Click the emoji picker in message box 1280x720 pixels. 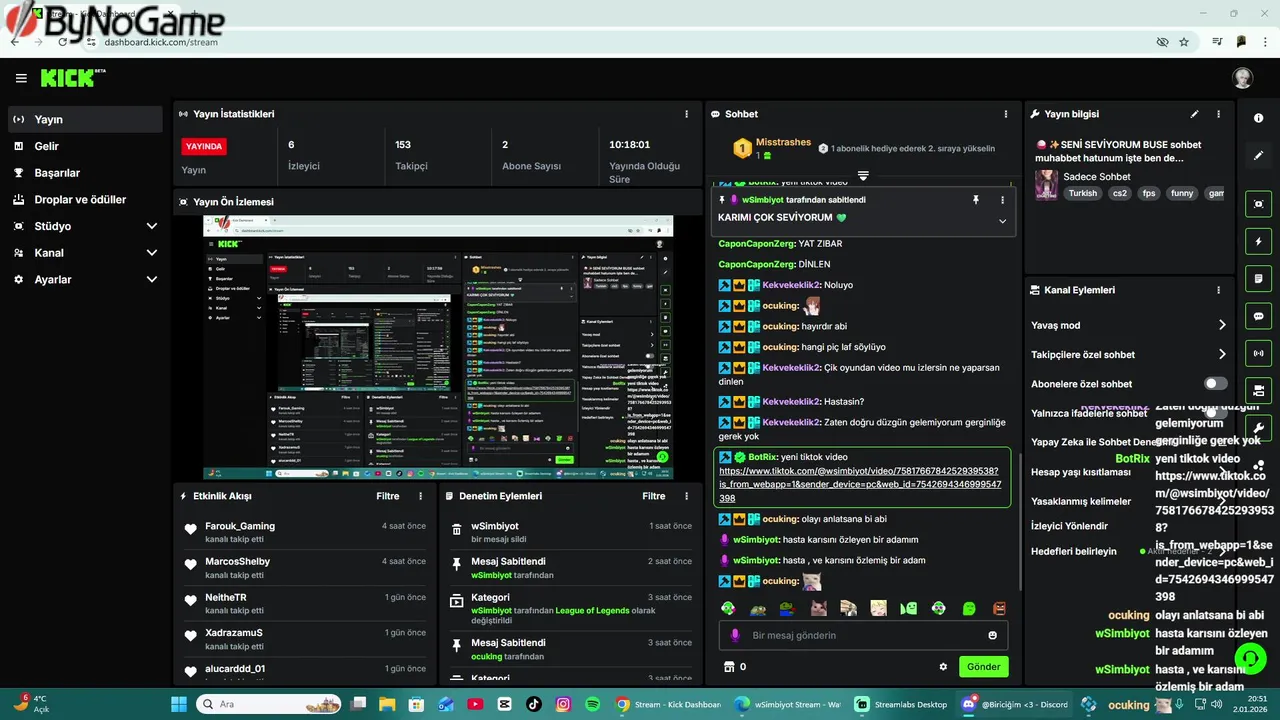(x=992, y=635)
